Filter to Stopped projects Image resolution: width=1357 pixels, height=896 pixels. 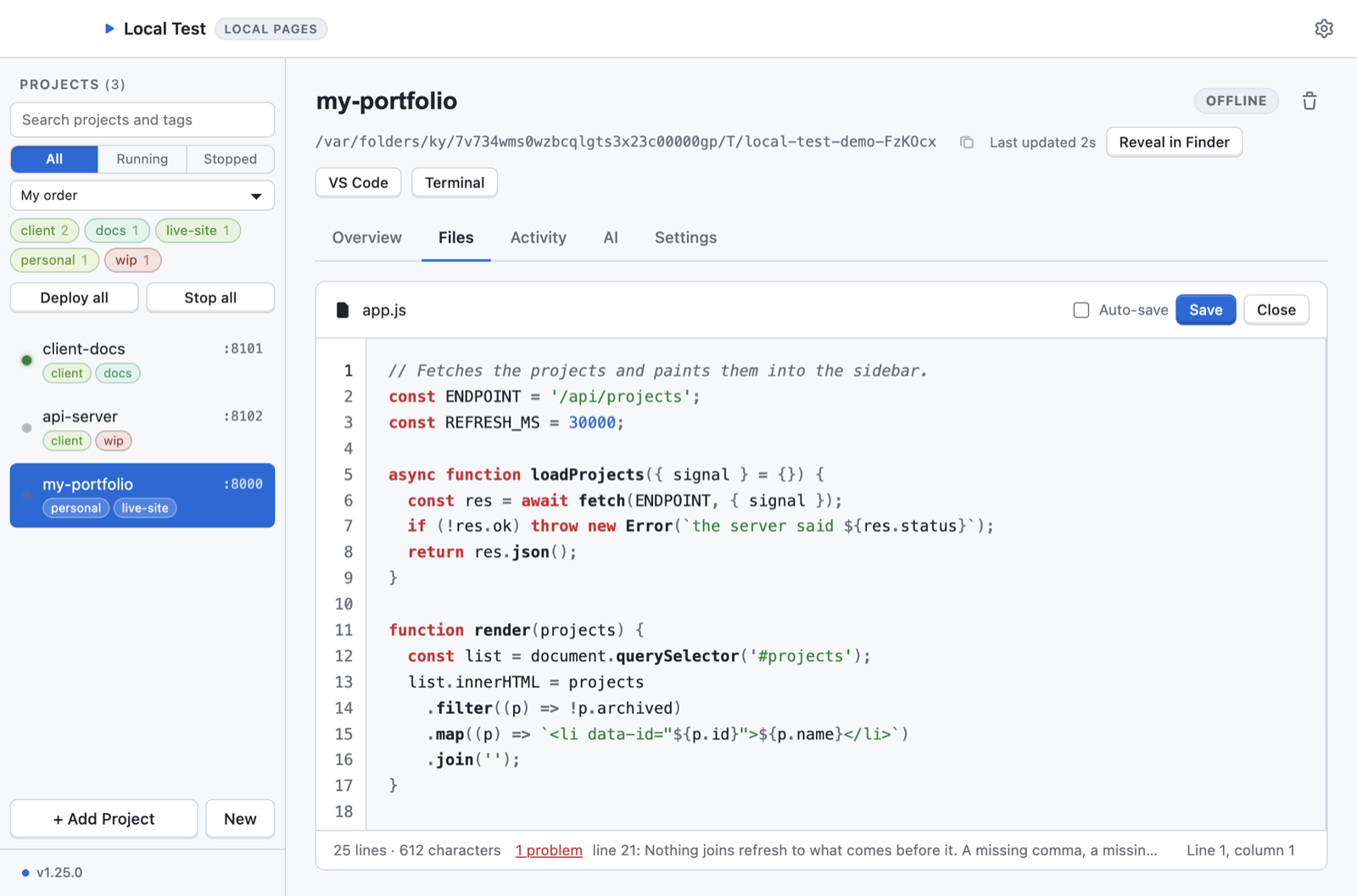coord(230,159)
